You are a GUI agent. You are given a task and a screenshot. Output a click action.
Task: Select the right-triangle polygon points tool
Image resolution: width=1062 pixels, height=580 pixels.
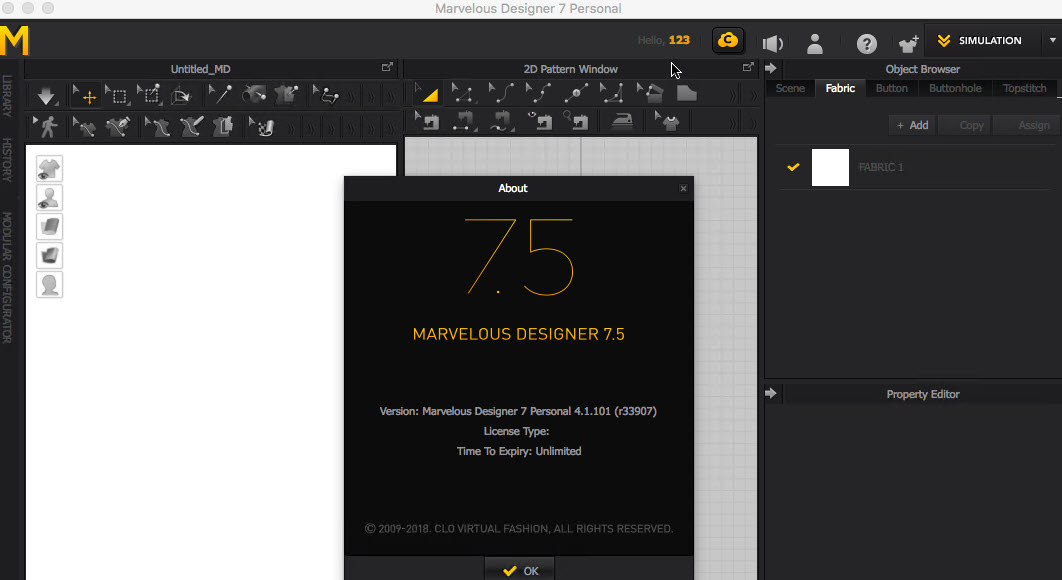tap(613, 94)
